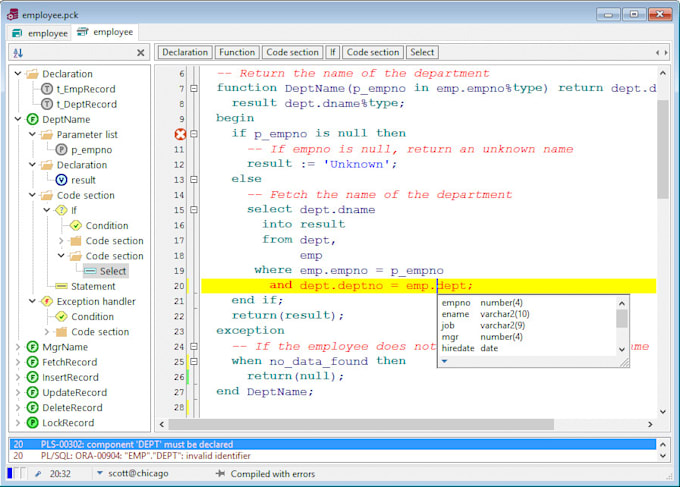Collapse the Exception handler node
The image size is (680, 487).
pos(33,301)
